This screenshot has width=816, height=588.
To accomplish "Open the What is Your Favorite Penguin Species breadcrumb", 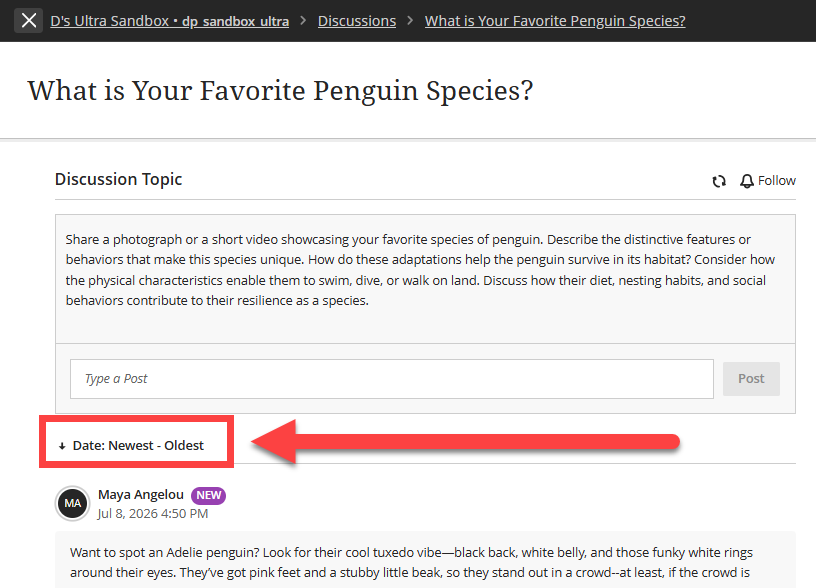I will click(x=555, y=21).
